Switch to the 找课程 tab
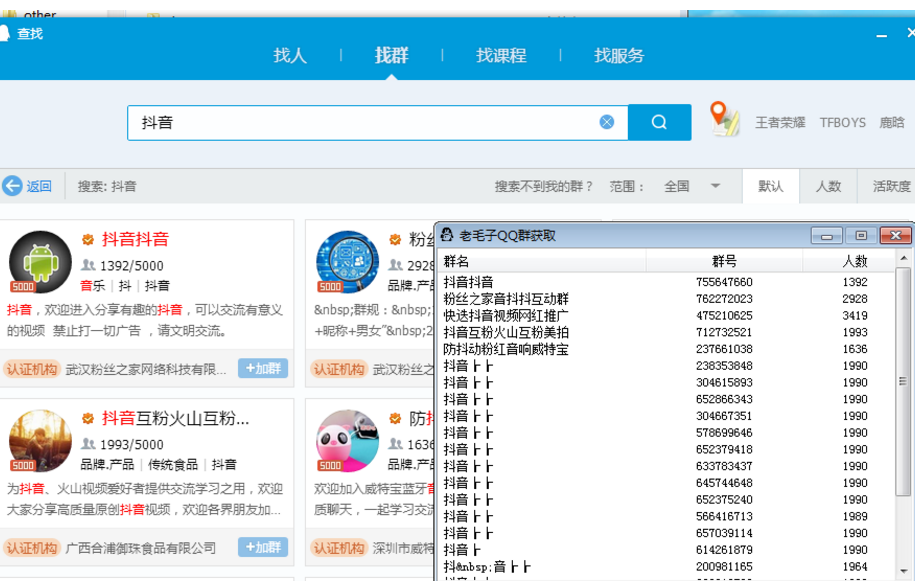 tap(501, 55)
